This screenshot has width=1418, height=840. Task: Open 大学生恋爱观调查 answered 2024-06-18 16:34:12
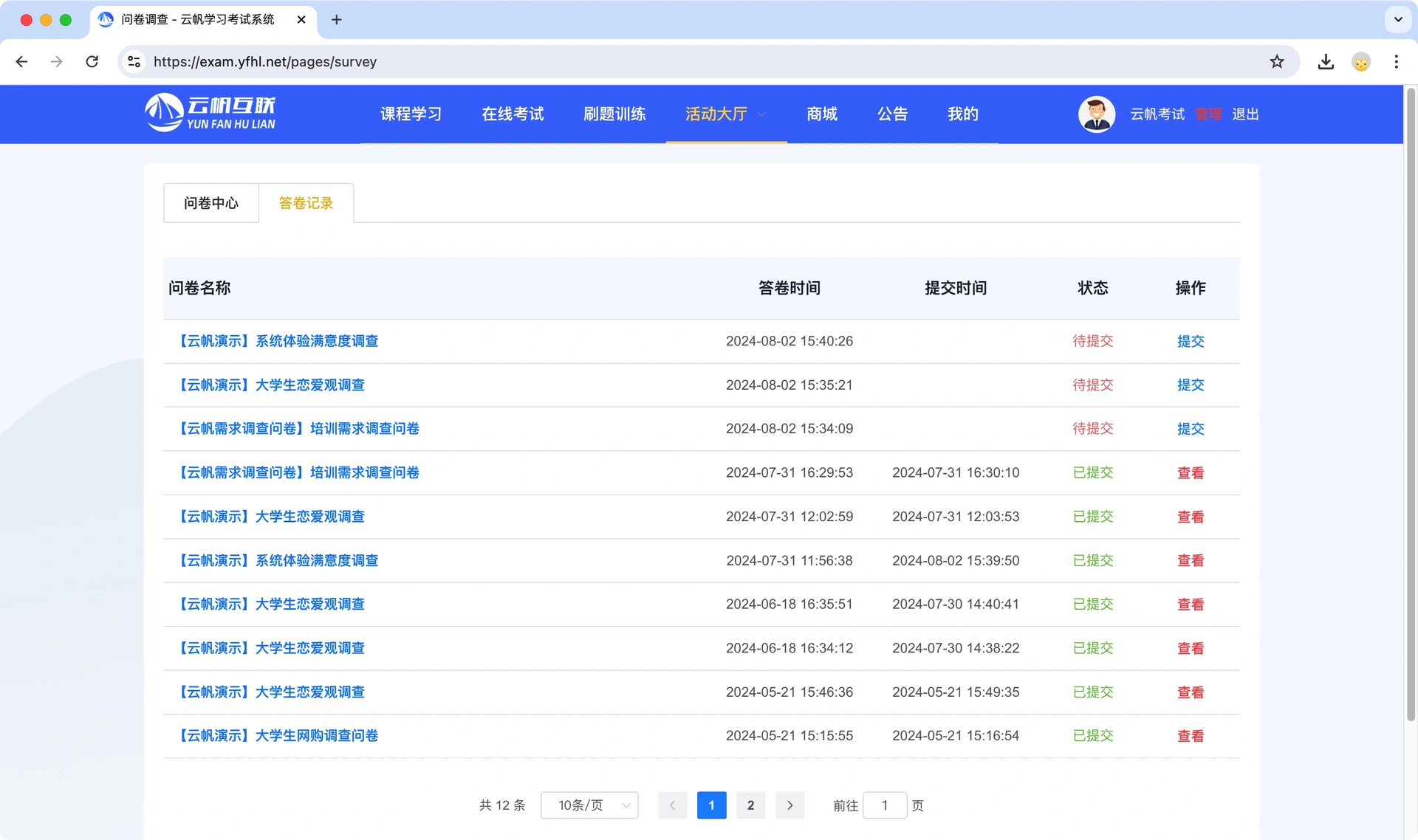tap(270, 648)
